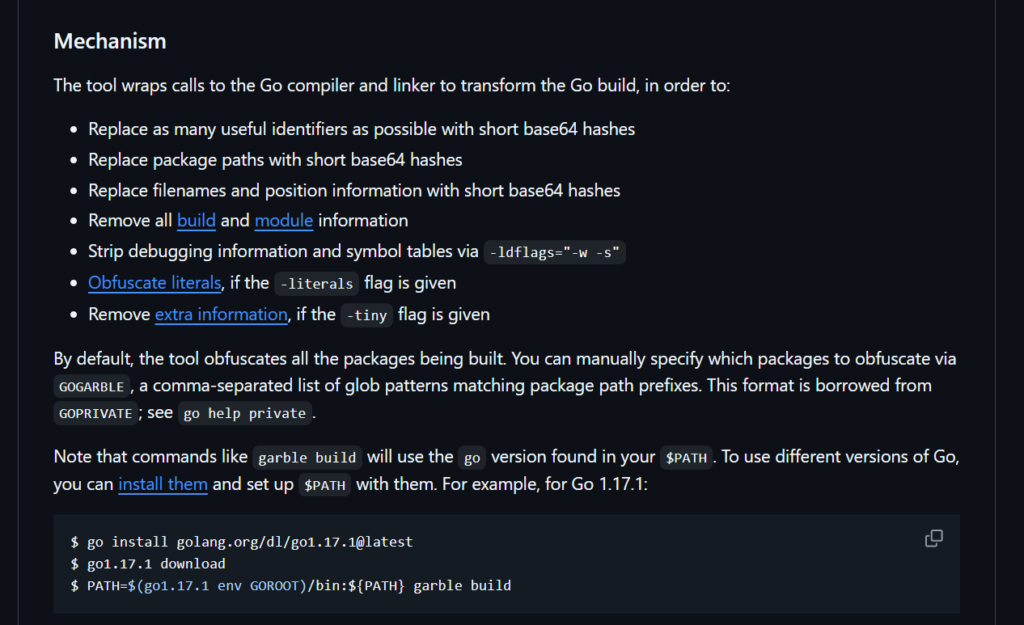
Task: Click the "install them" link
Action: pos(163,485)
